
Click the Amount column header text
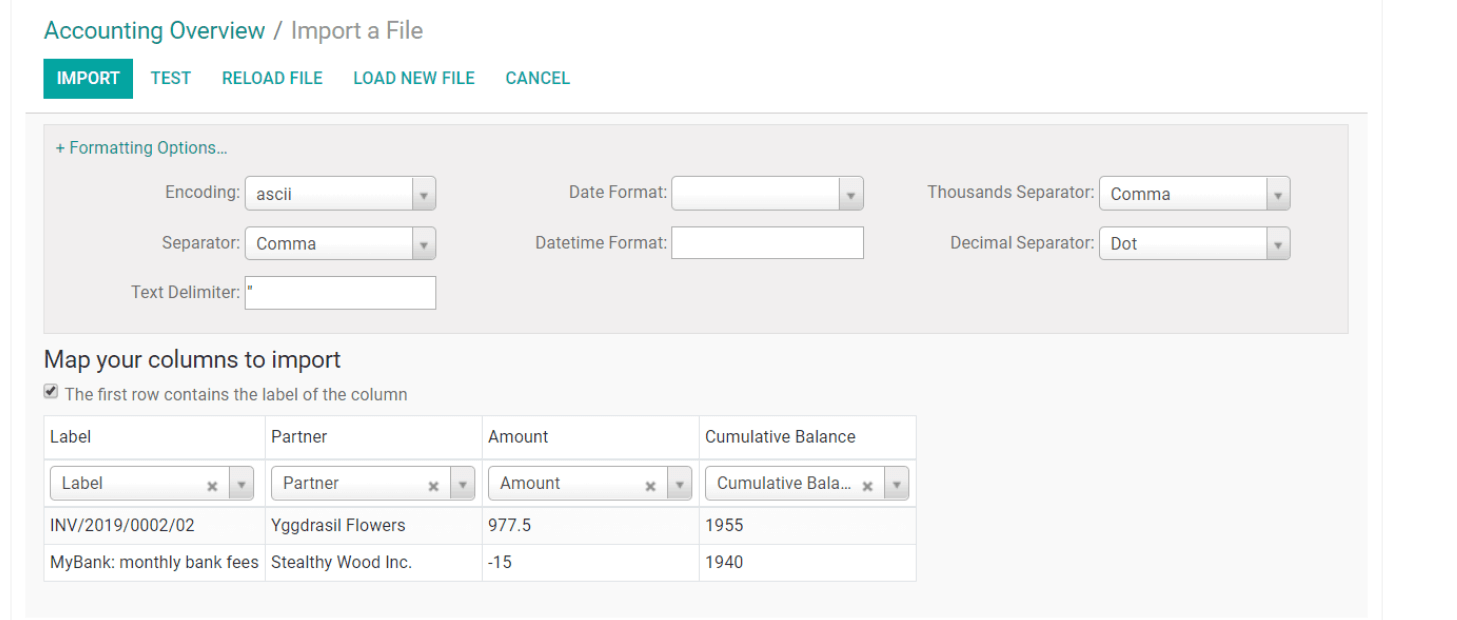[x=518, y=437]
